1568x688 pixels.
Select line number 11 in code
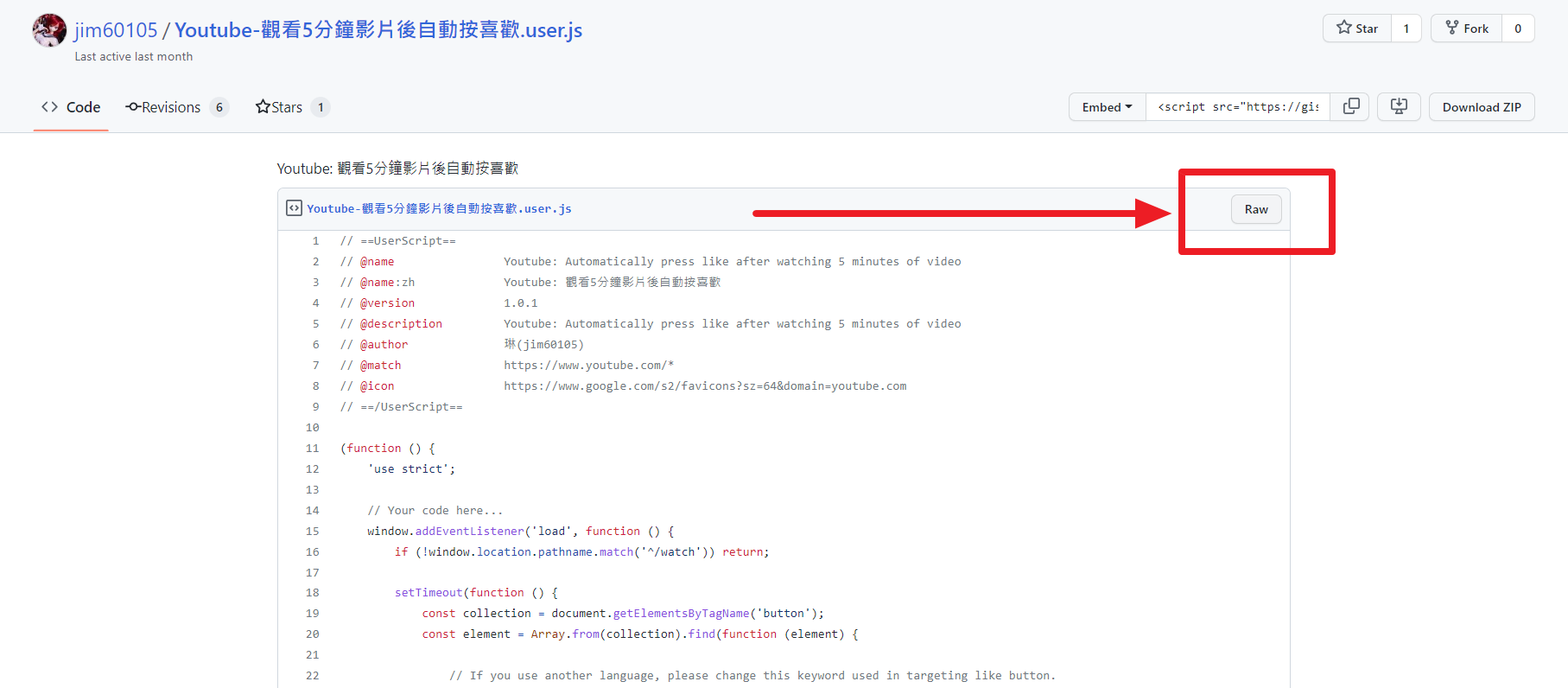click(x=312, y=448)
